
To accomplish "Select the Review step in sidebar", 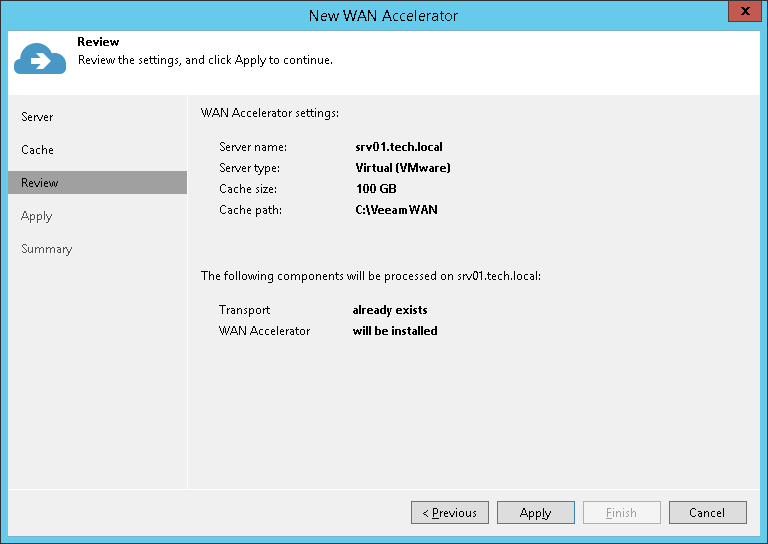I will coord(40,183).
